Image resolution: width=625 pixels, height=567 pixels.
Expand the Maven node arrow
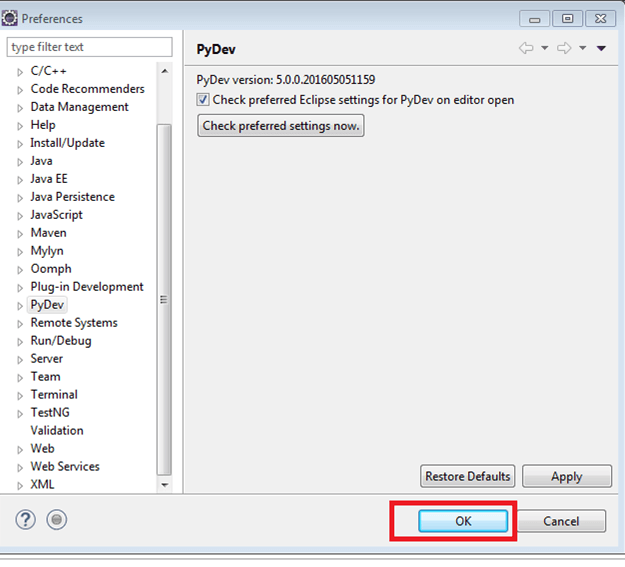20,234
